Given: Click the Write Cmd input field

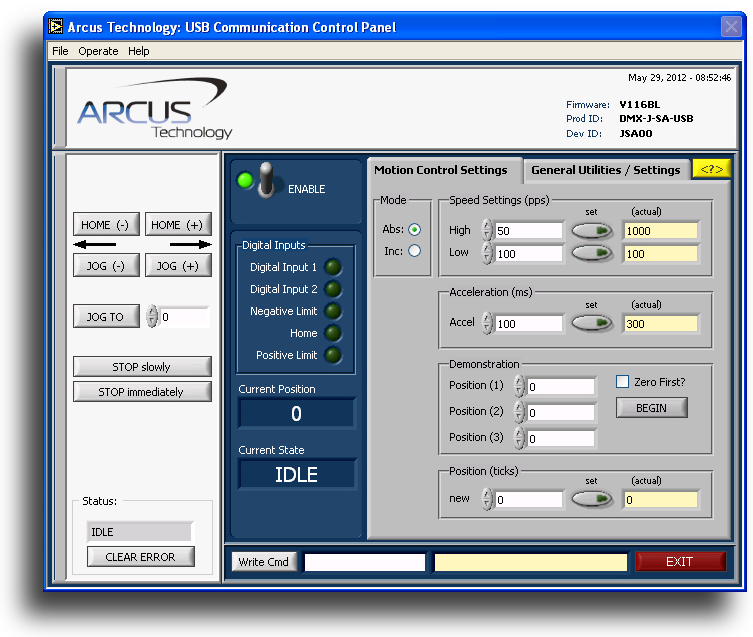Looking at the screenshot, I should coord(365,562).
